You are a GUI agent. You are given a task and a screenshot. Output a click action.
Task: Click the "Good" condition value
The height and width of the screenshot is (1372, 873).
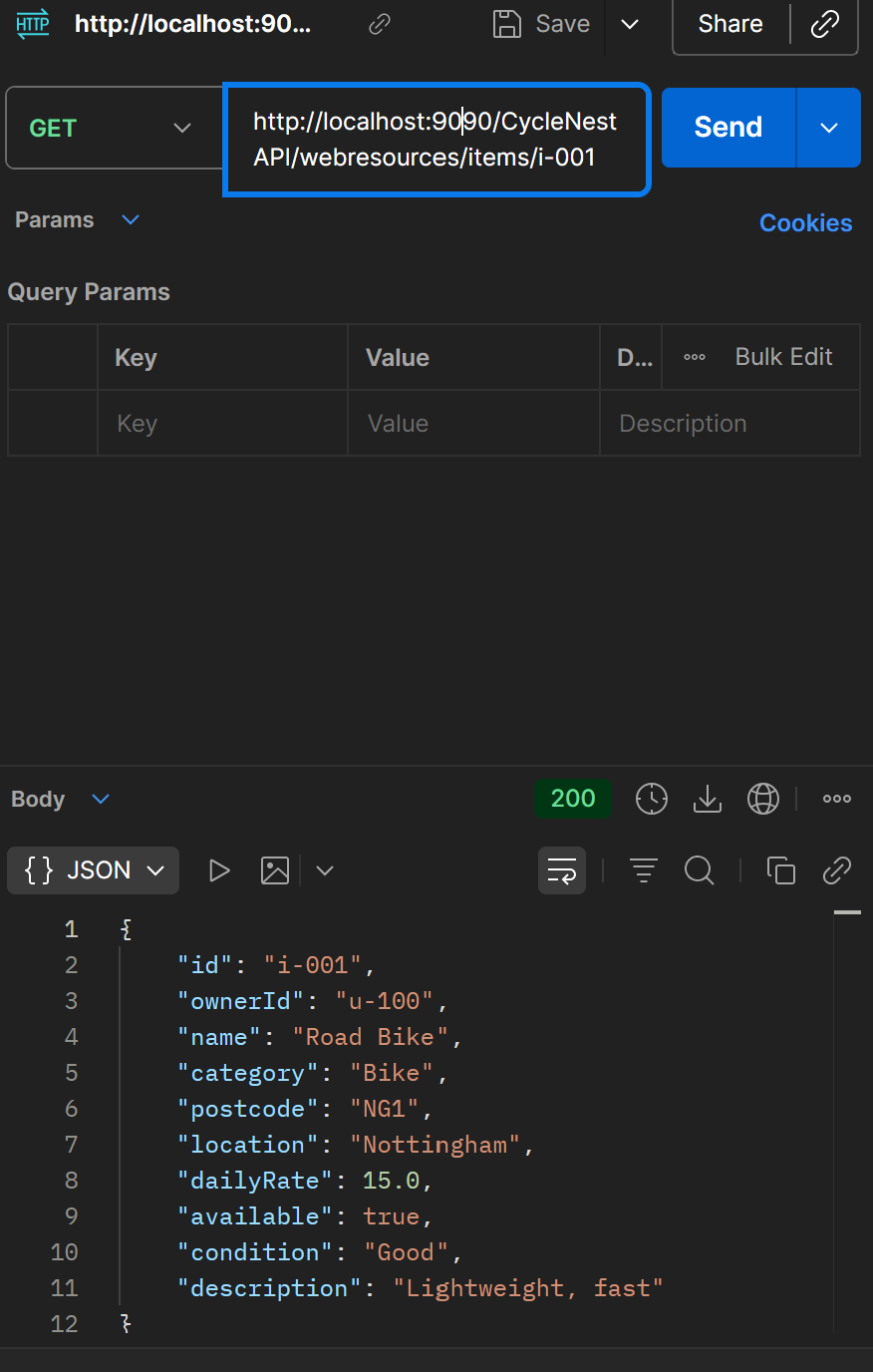pos(407,1252)
